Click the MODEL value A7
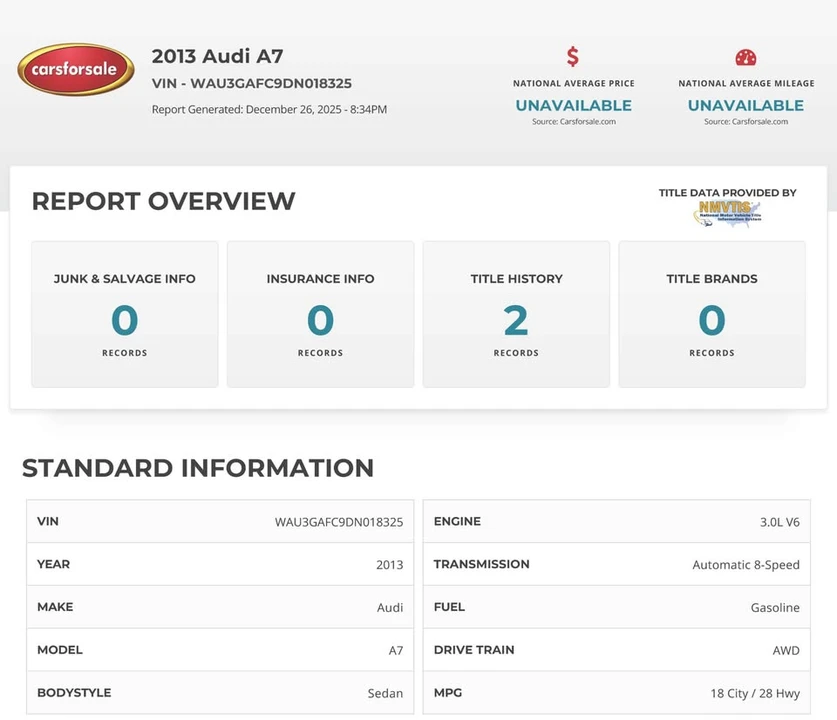The width and height of the screenshot is (837, 720). pyautogui.click(x=396, y=650)
